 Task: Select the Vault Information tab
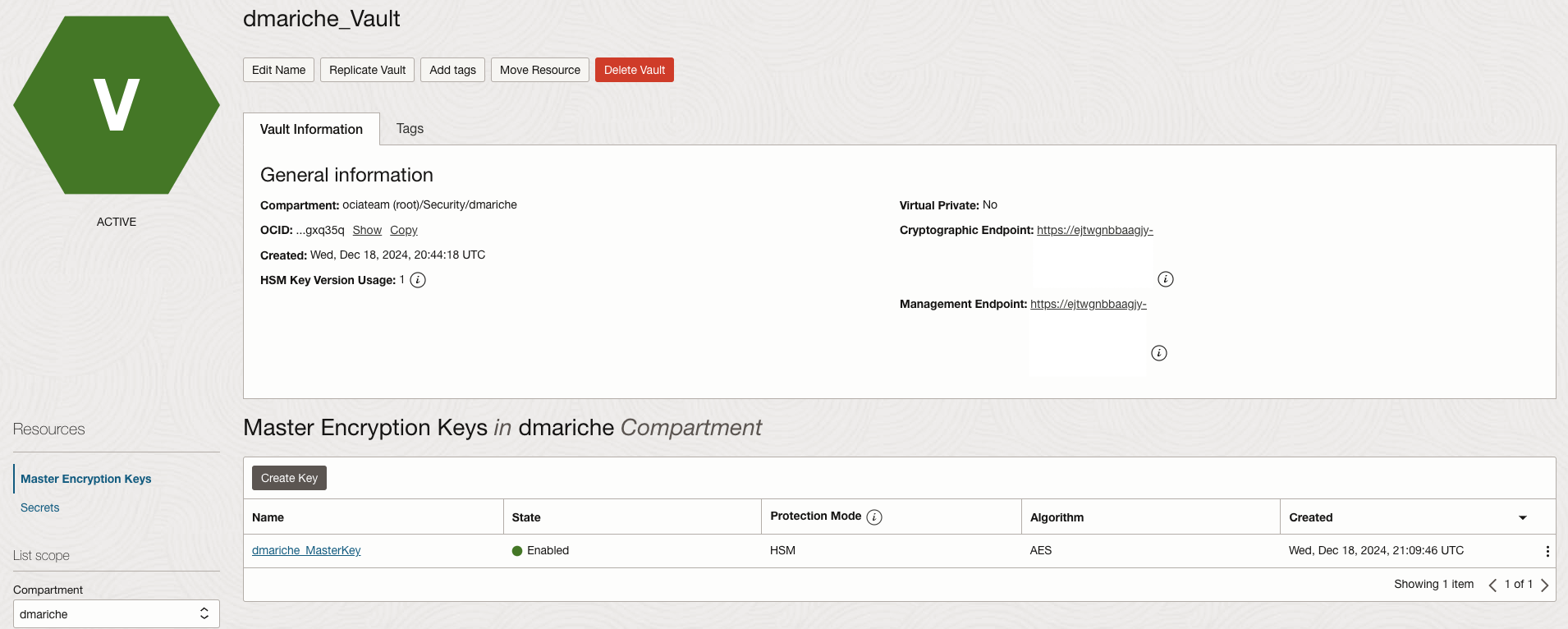[x=311, y=130]
